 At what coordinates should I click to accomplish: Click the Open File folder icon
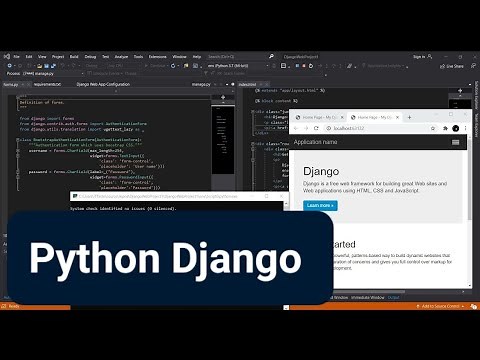40,66
